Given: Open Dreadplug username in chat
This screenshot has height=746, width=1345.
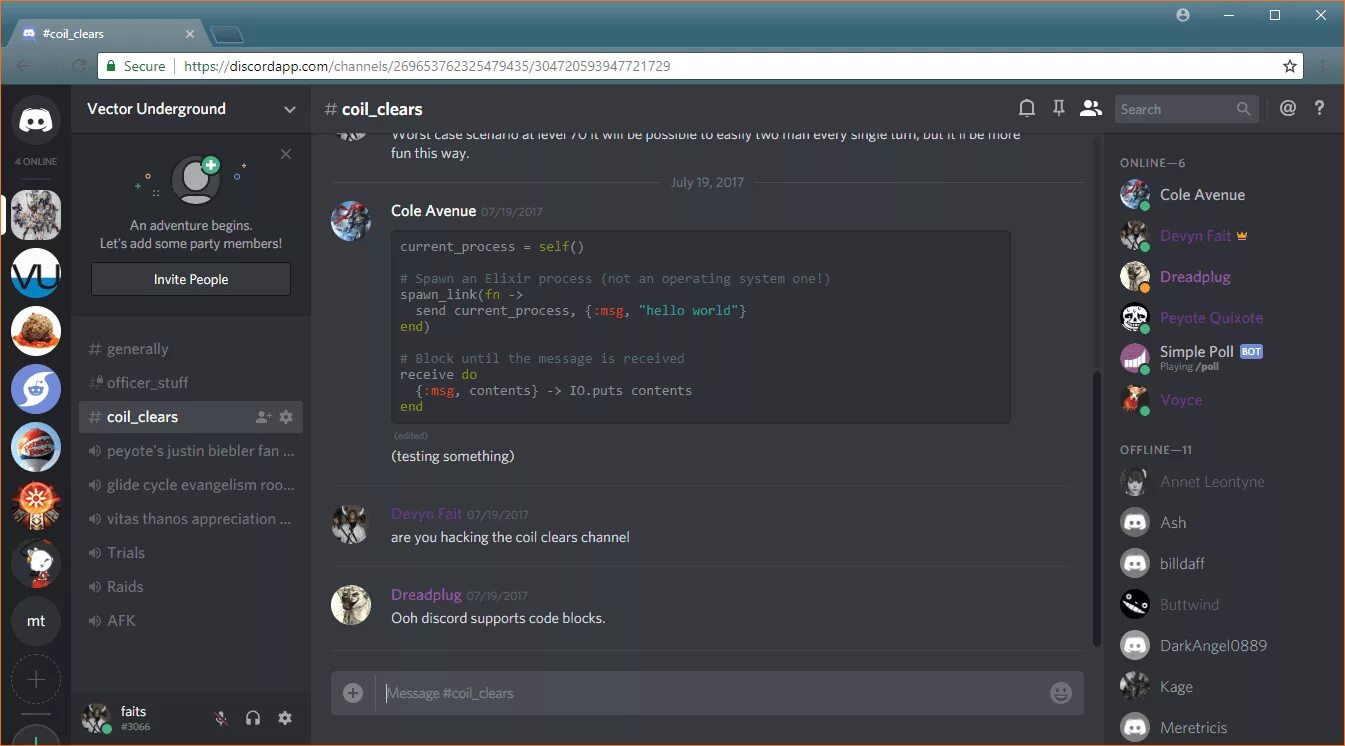Looking at the screenshot, I should tap(426, 595).
